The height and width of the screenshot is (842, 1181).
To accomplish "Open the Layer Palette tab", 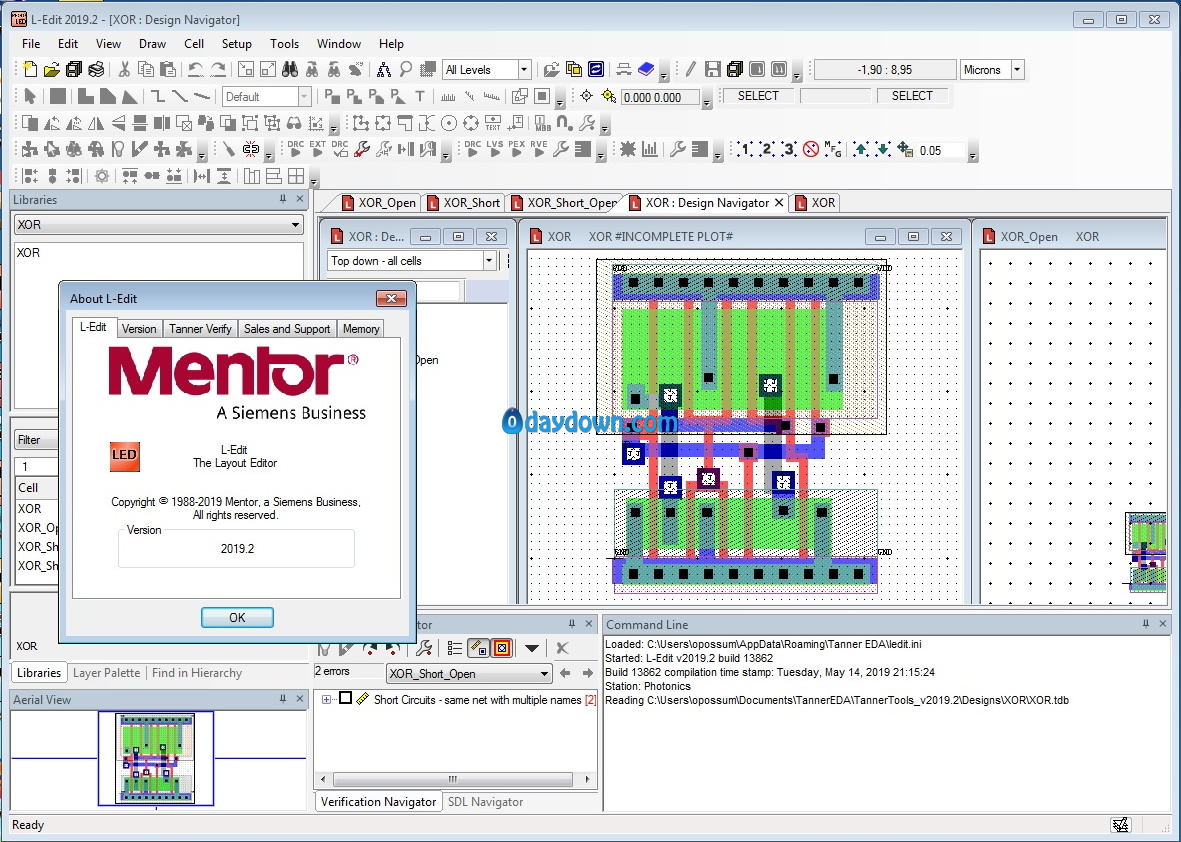I will coord(106,673).
